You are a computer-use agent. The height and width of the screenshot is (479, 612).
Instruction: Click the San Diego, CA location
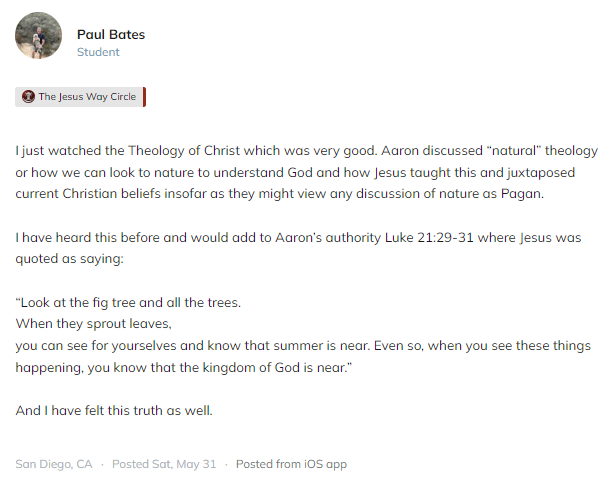pos(54,464)
